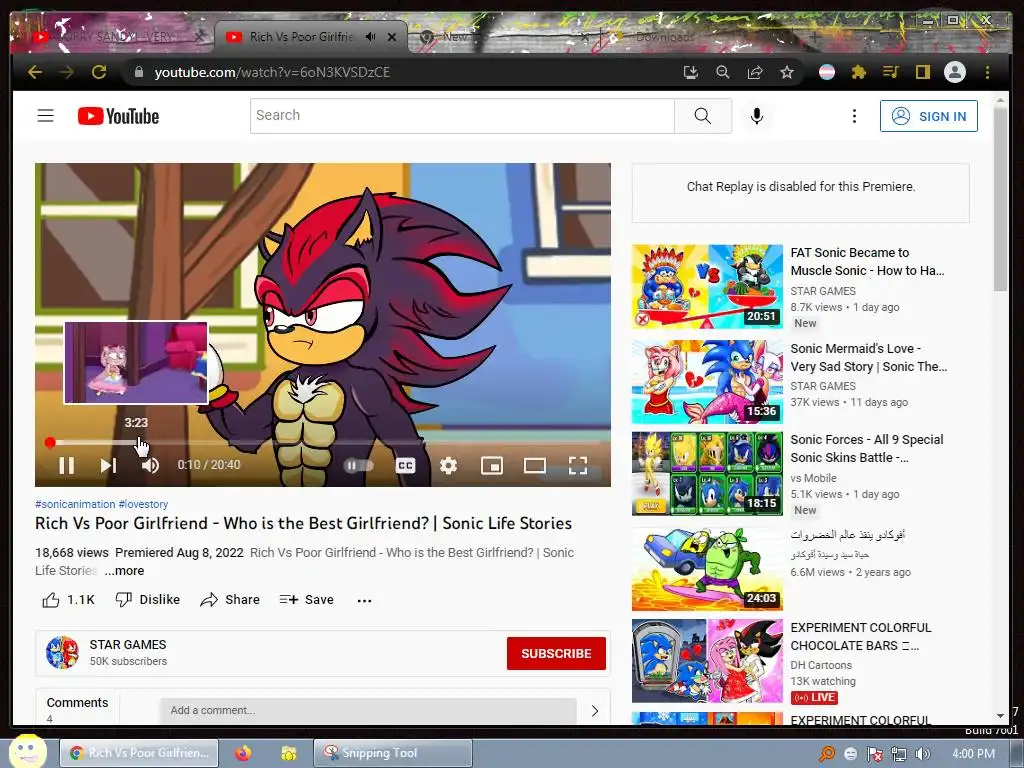Open Chrome profile avatar

955,72
